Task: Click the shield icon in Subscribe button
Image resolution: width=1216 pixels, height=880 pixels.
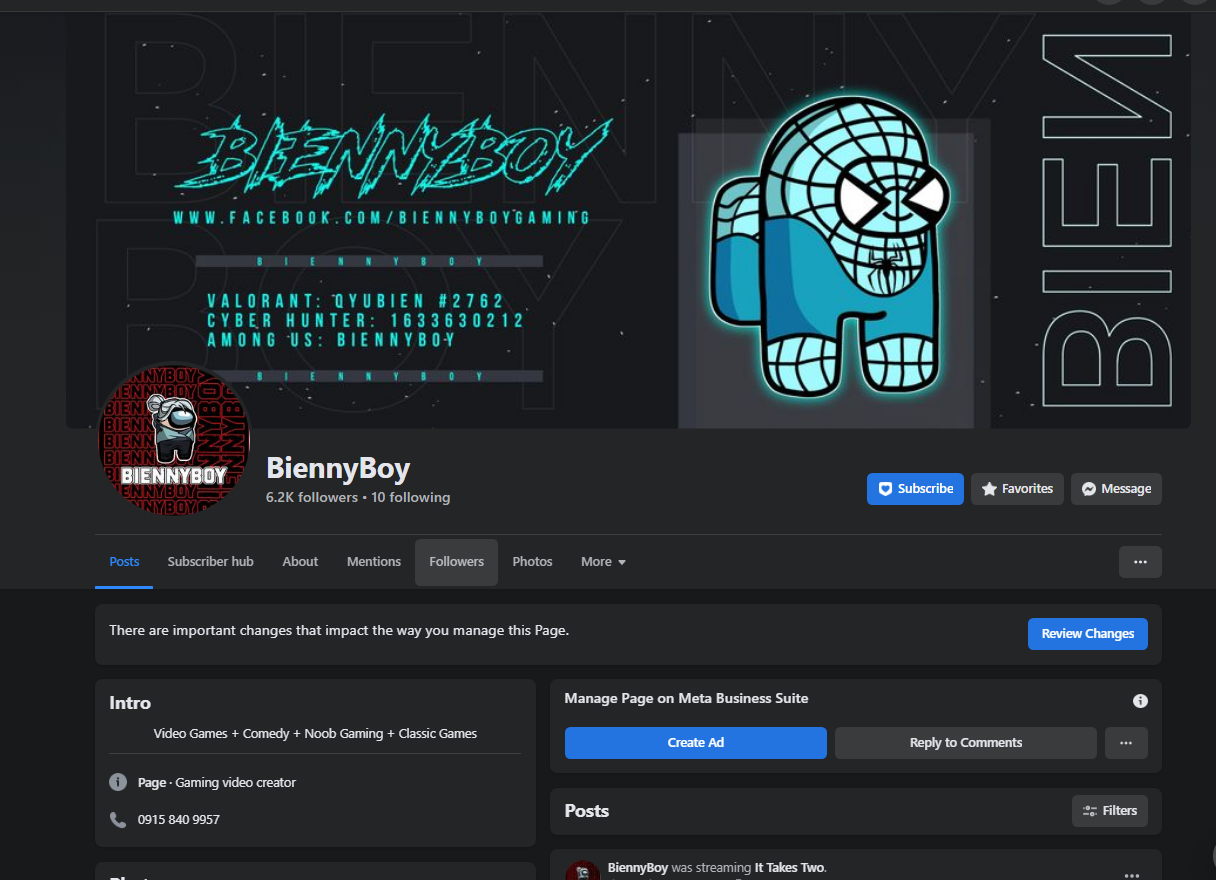Action: coord(885,489)
